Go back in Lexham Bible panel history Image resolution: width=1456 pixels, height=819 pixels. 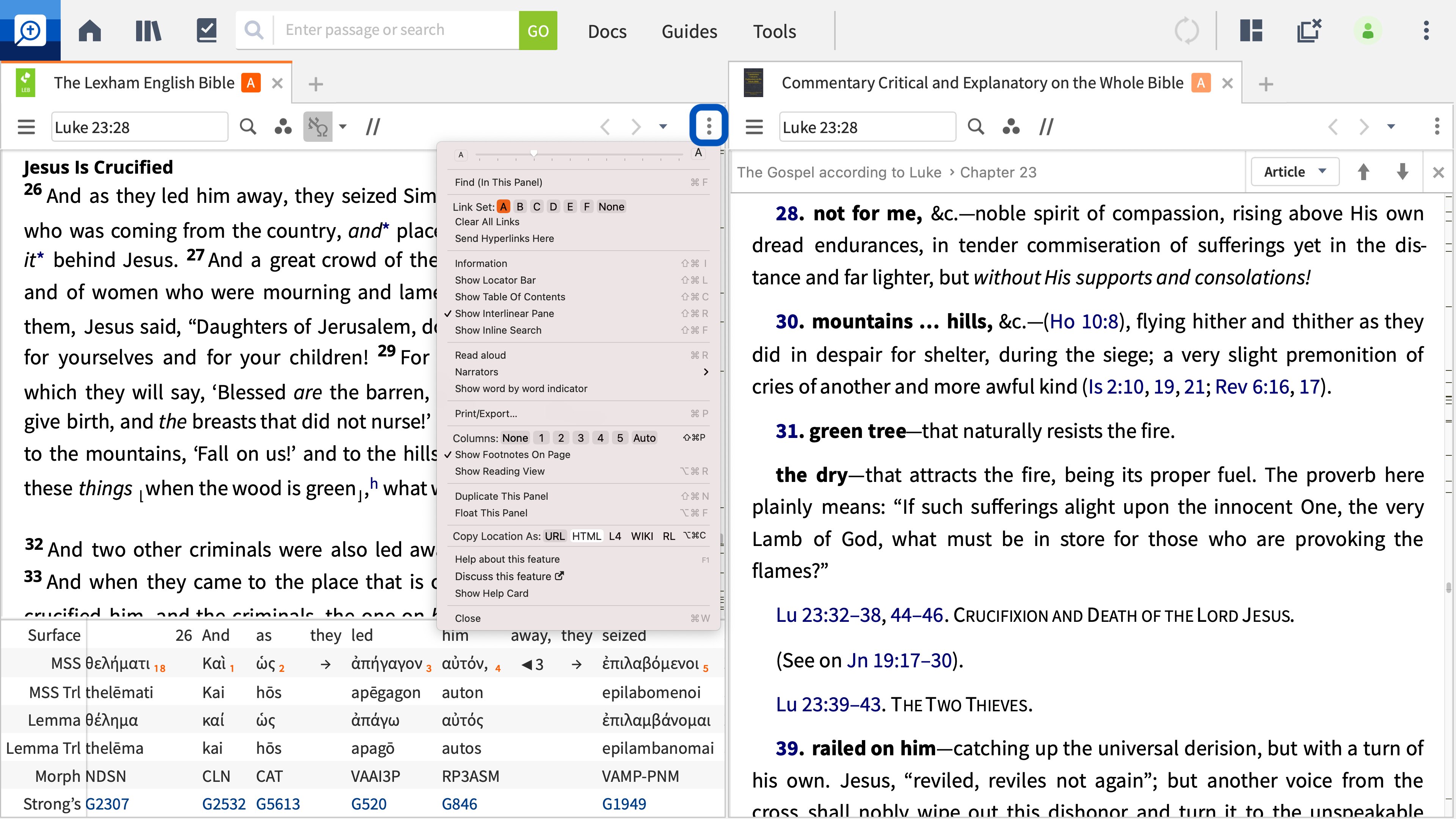click(x=606, y=127)
